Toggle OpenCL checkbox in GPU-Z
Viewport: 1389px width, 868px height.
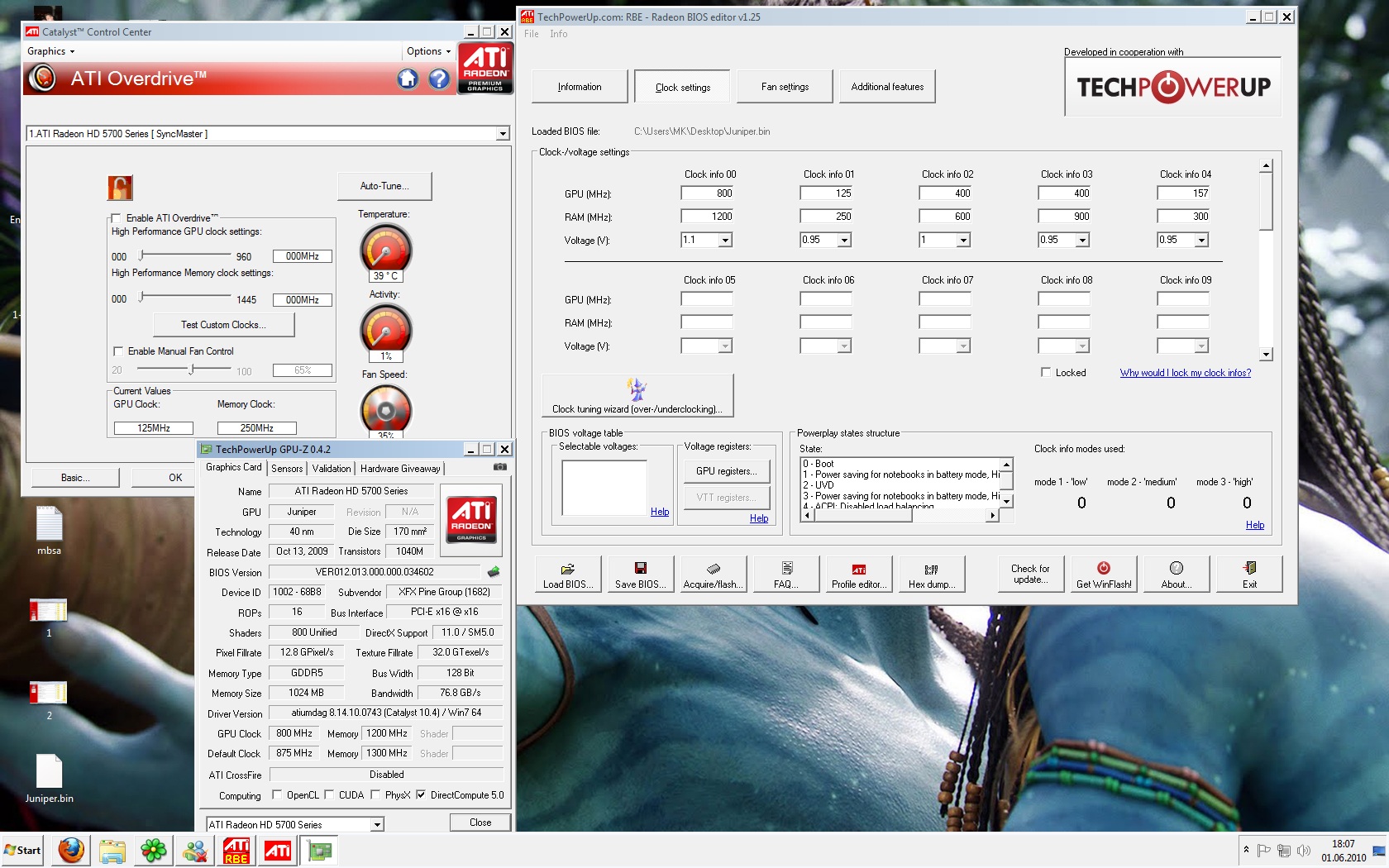tap(276, 795)
